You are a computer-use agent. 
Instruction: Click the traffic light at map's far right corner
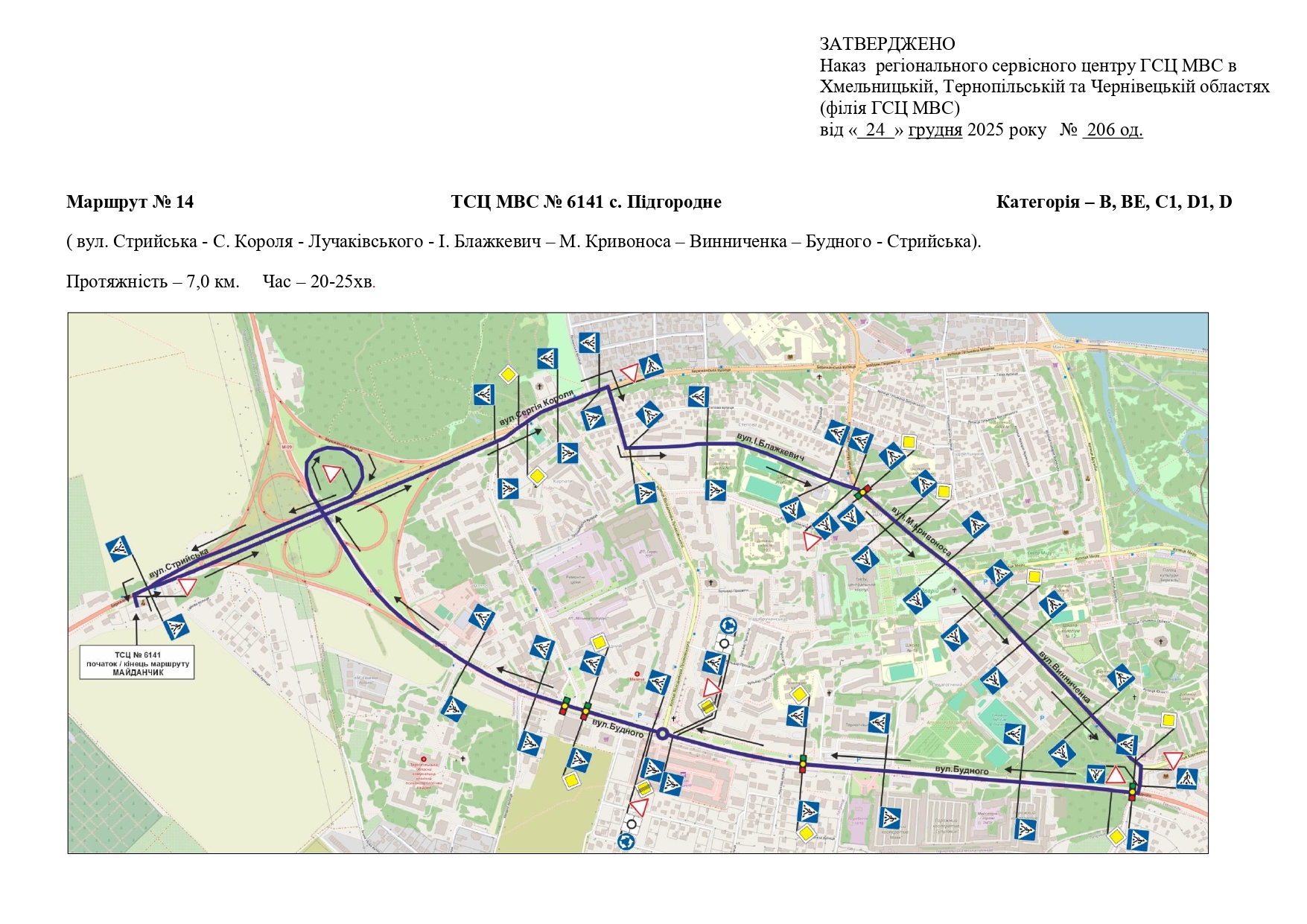click(x=1132, y=791)
